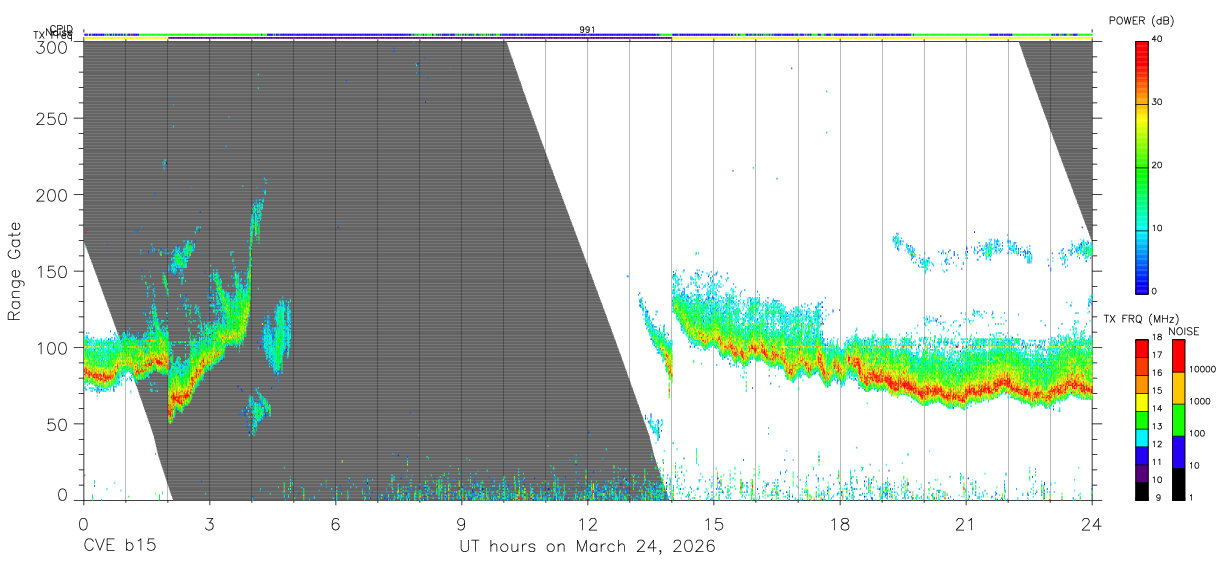Click the 20 label on POWER scale
Screen dimensions: 1228x567
tap(1157, 166)
